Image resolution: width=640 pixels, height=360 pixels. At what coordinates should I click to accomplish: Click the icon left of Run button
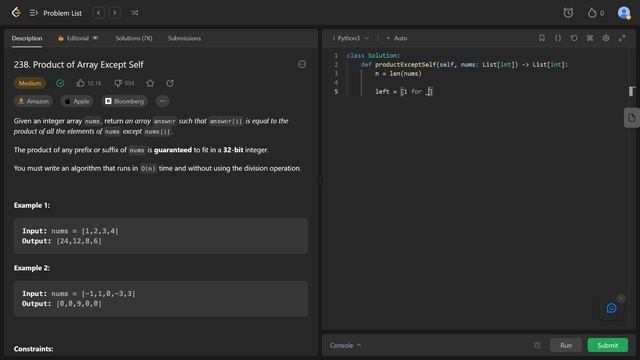[537, 345]
